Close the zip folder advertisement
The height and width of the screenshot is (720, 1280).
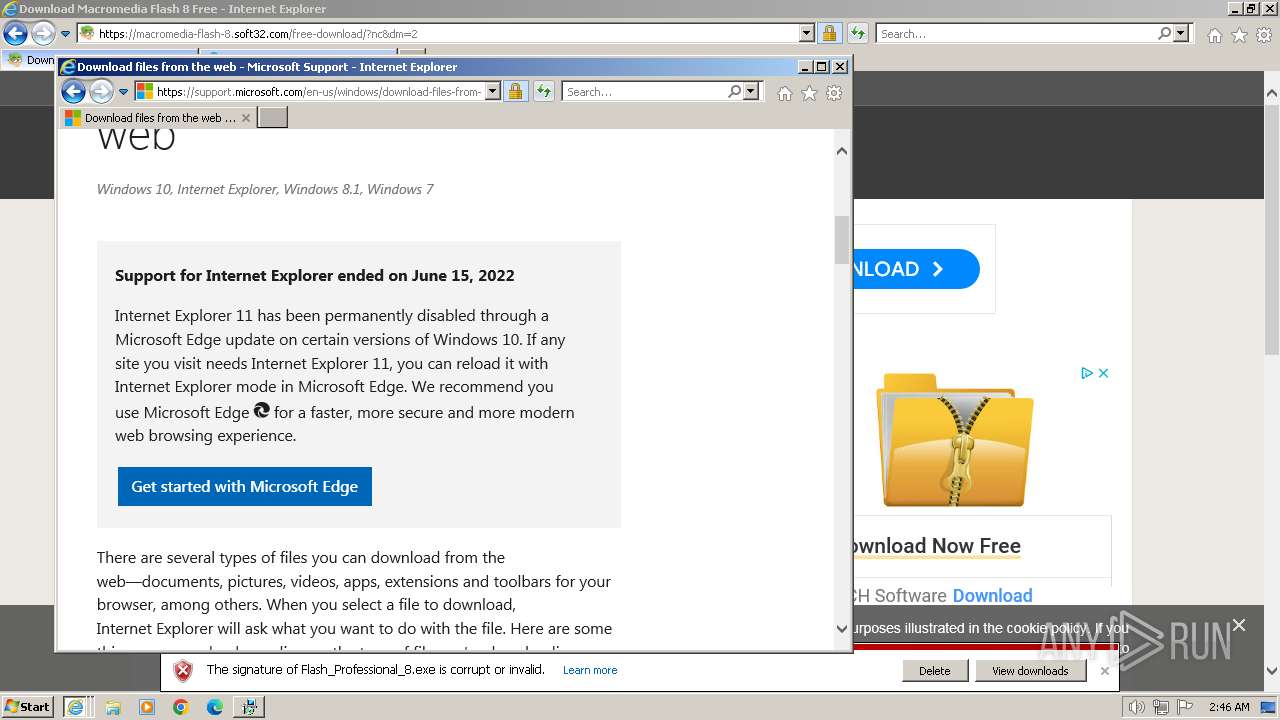(x=1103, y=373)
